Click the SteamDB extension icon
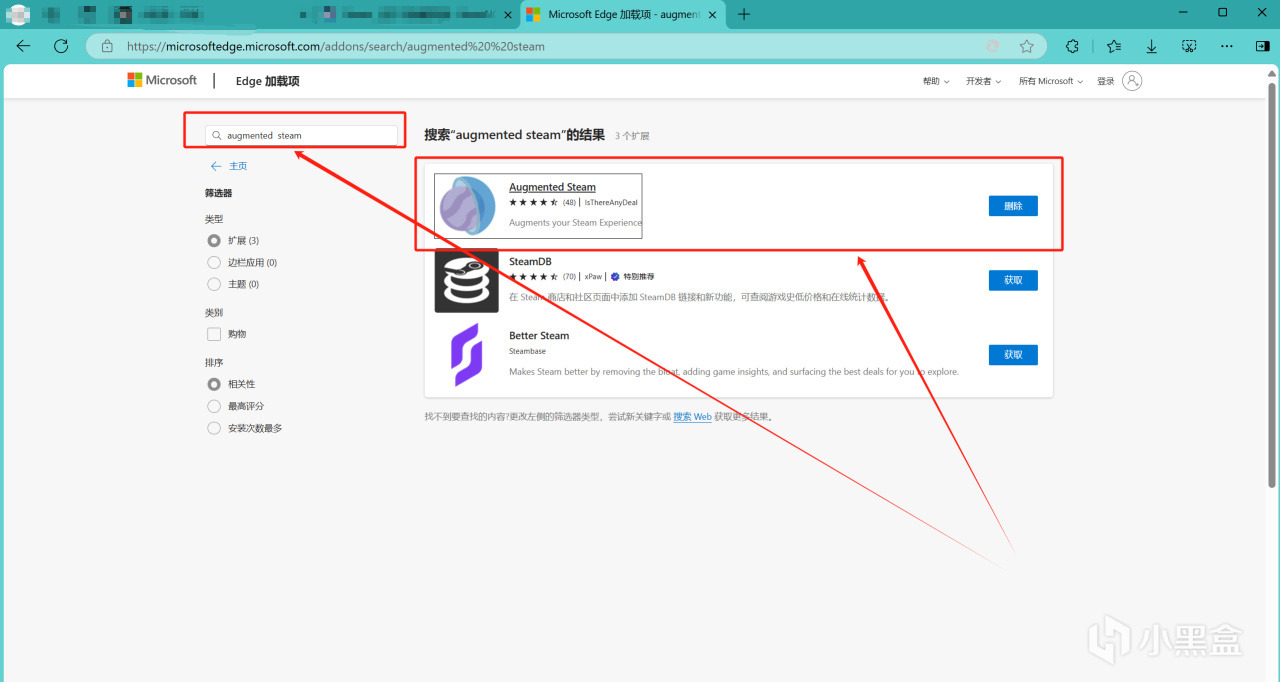 466,281
